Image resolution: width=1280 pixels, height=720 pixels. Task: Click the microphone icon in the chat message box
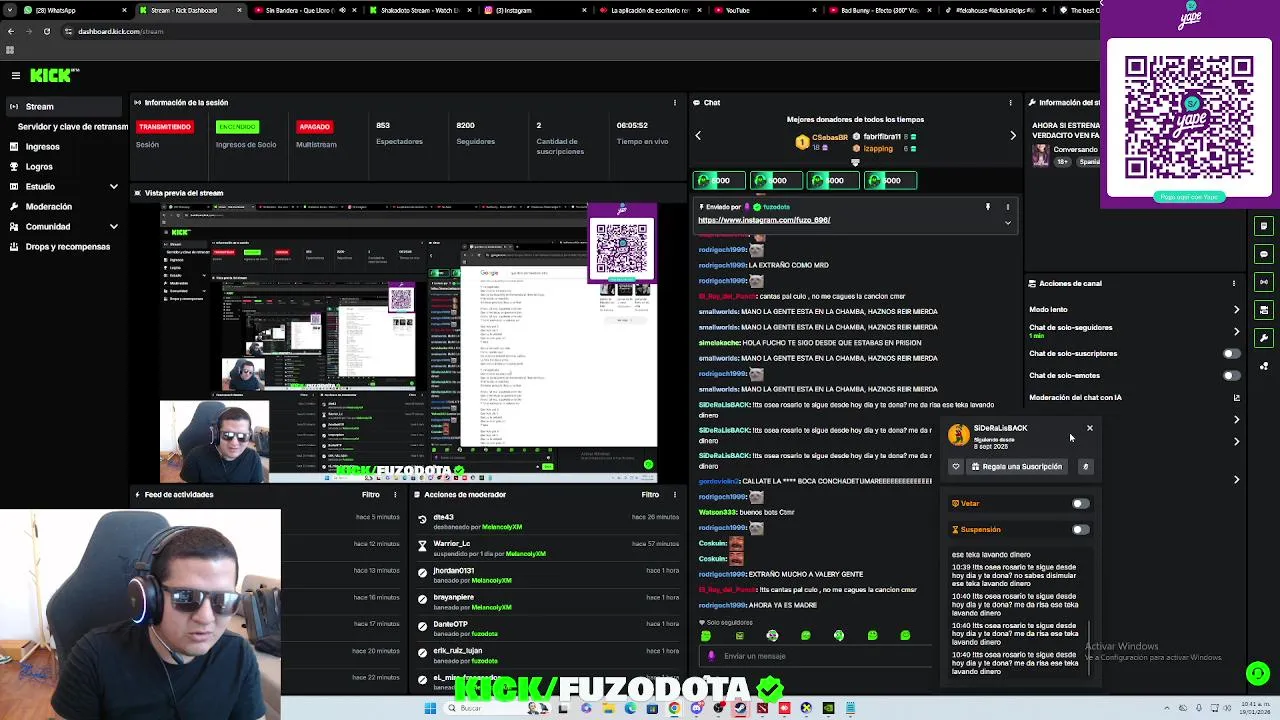711,656
